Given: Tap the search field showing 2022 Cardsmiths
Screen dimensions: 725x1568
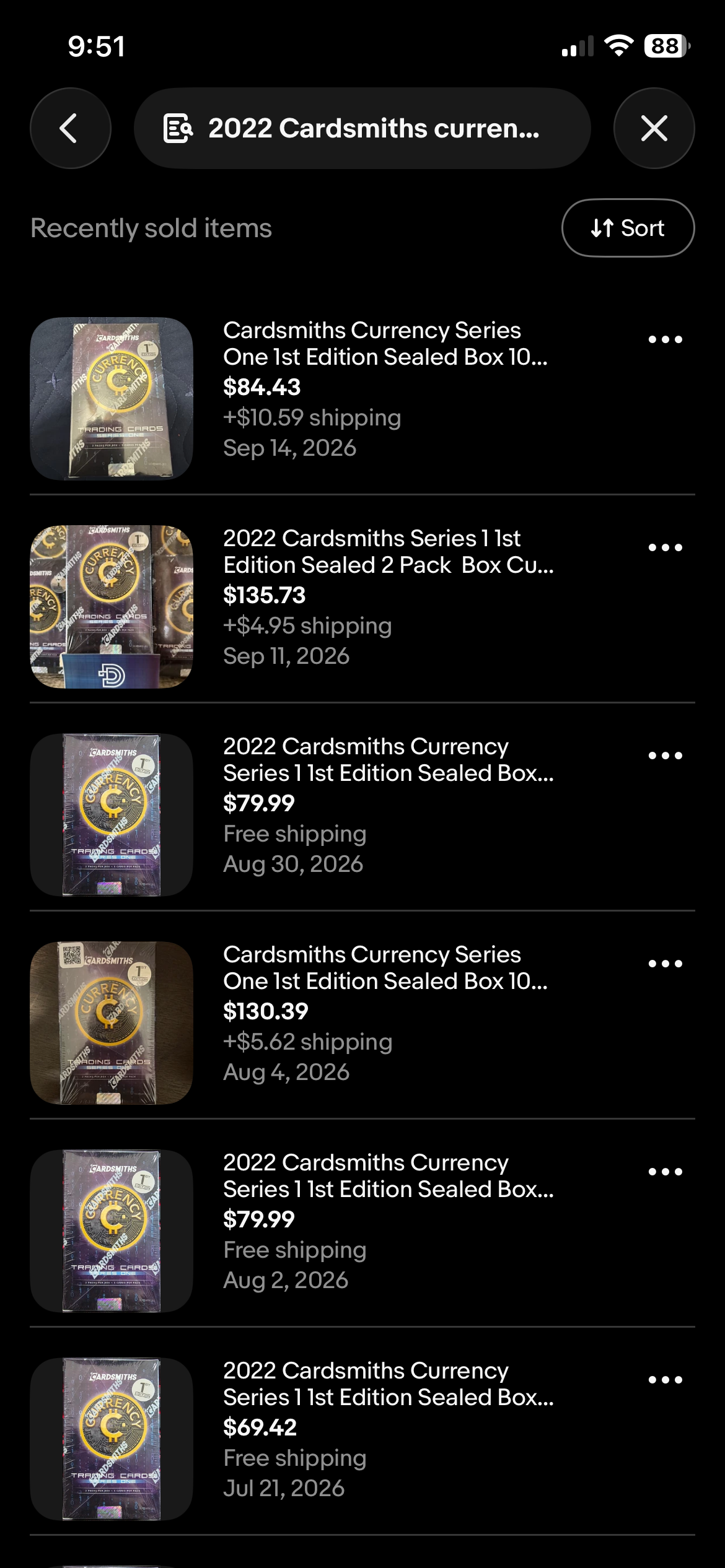Looking at the screenshot, I should pyautogui.click(x=362, y=128).
